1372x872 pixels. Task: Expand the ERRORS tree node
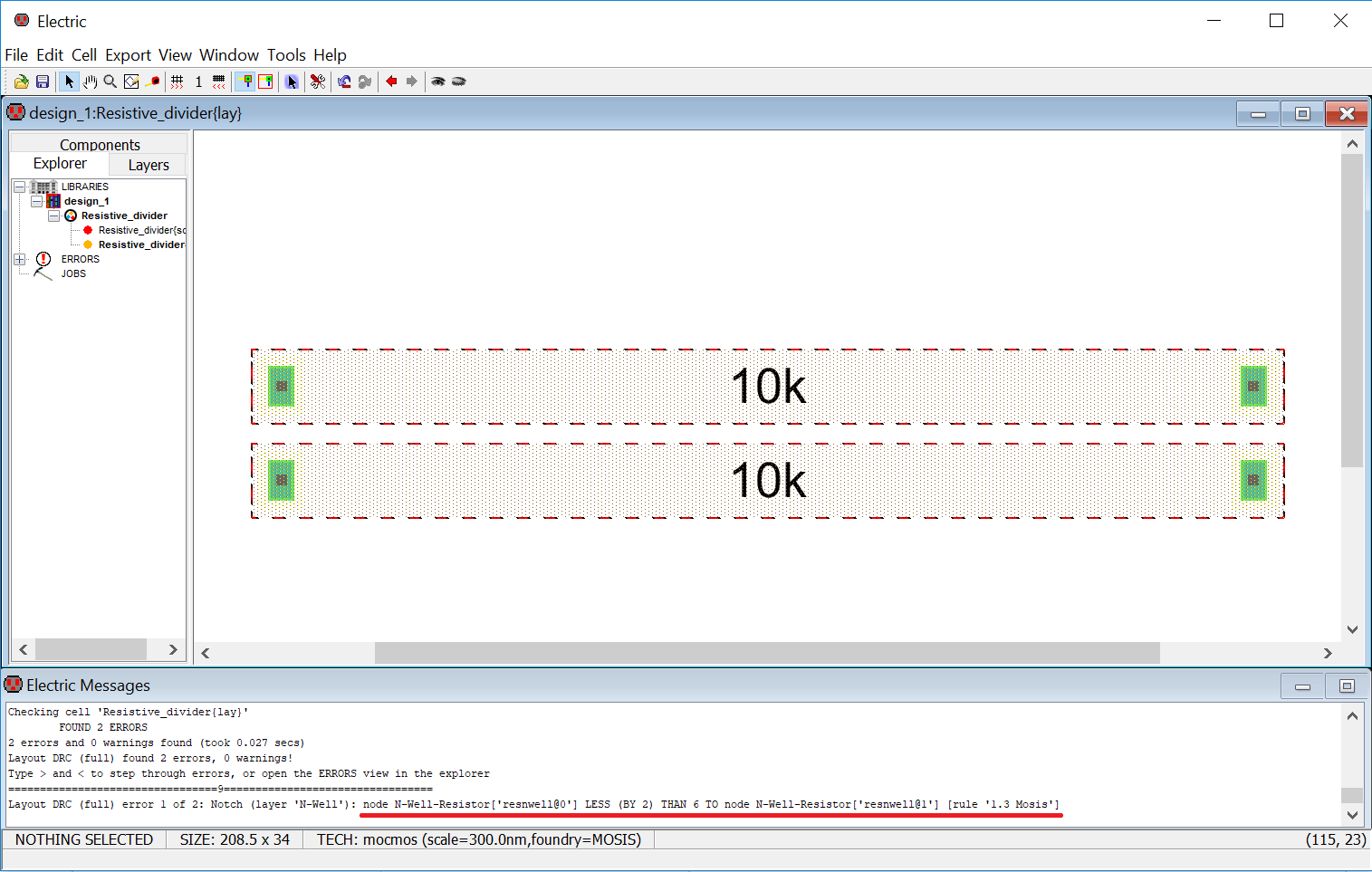click(20, 259)
